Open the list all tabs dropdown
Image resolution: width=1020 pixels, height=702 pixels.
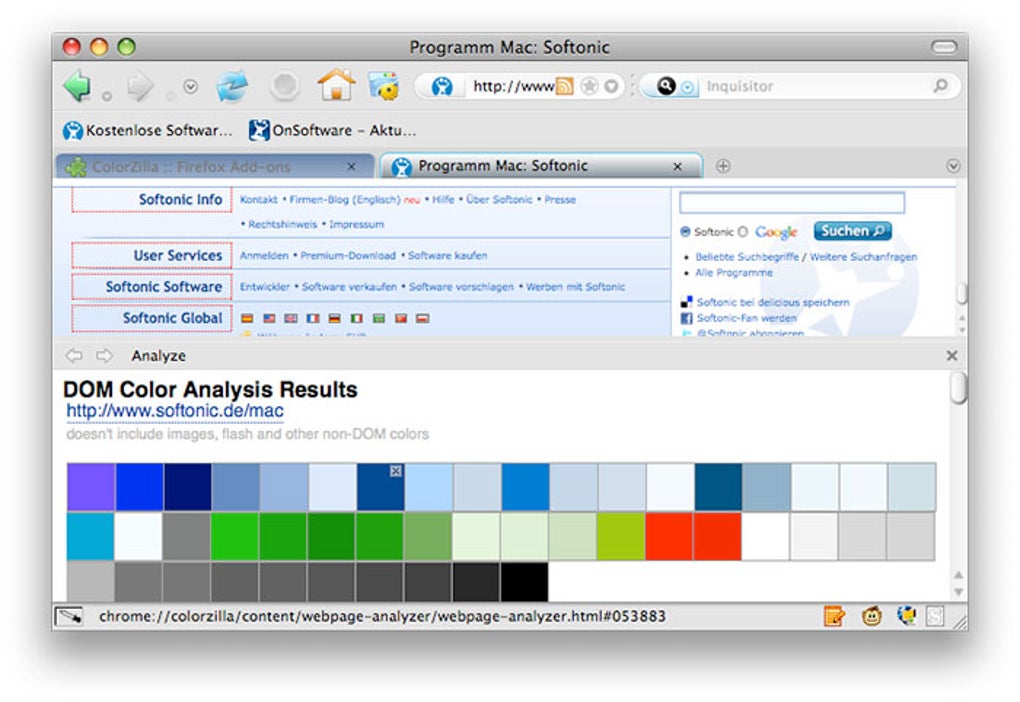point(953,166)
